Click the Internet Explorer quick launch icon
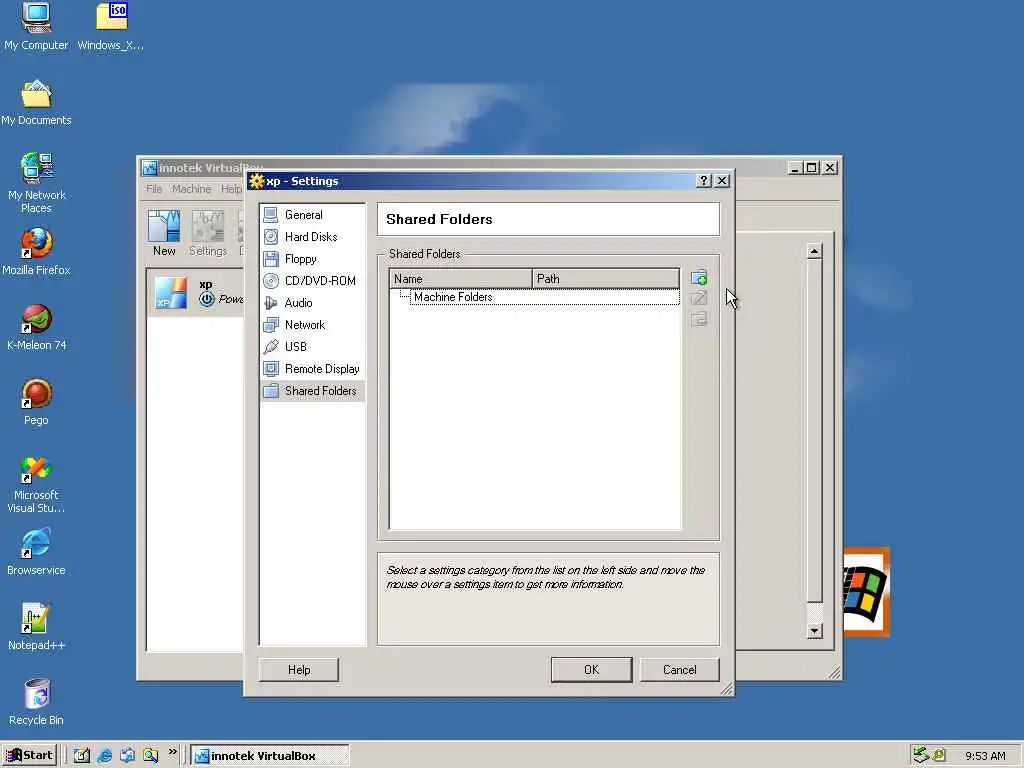This screenshot has width=1024, height=768. pyautogui.click(x=104, y=756)
